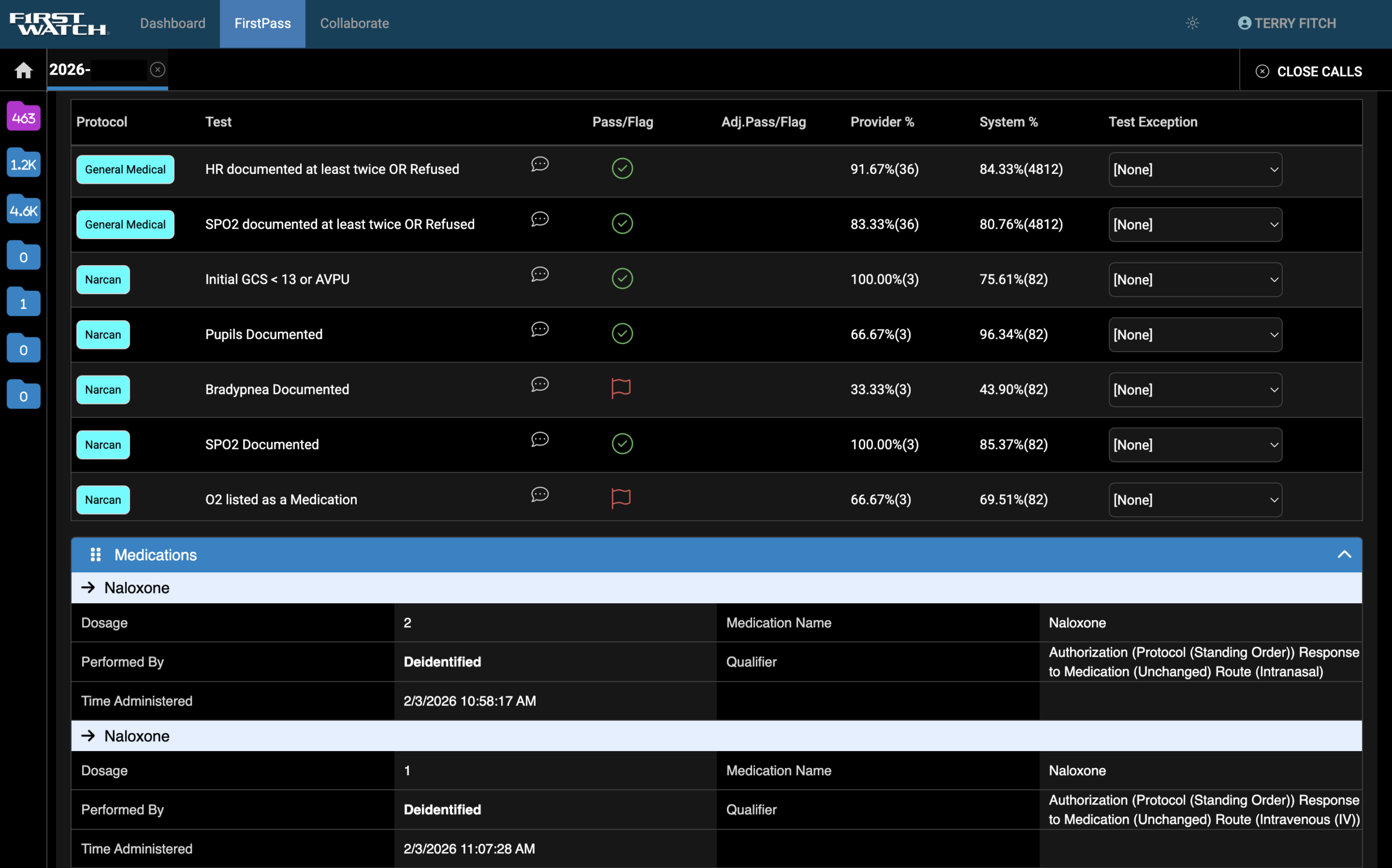Open the purple 463 folder in the sidebar
Image resolution: width=1392 pixels, height=868 pixels.
[x=23, y=116]
